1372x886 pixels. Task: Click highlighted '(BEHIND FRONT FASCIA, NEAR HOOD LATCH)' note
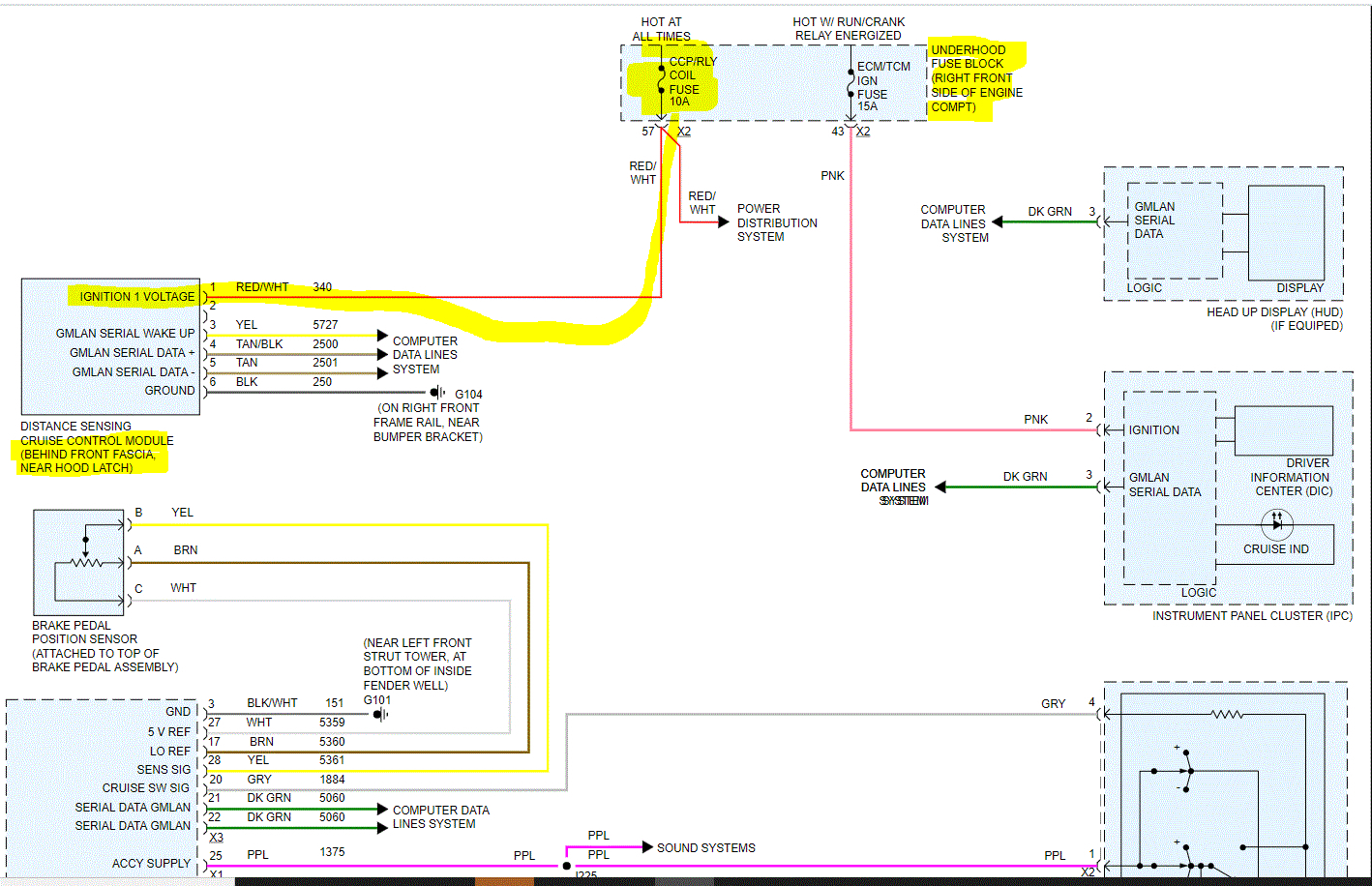88,461
